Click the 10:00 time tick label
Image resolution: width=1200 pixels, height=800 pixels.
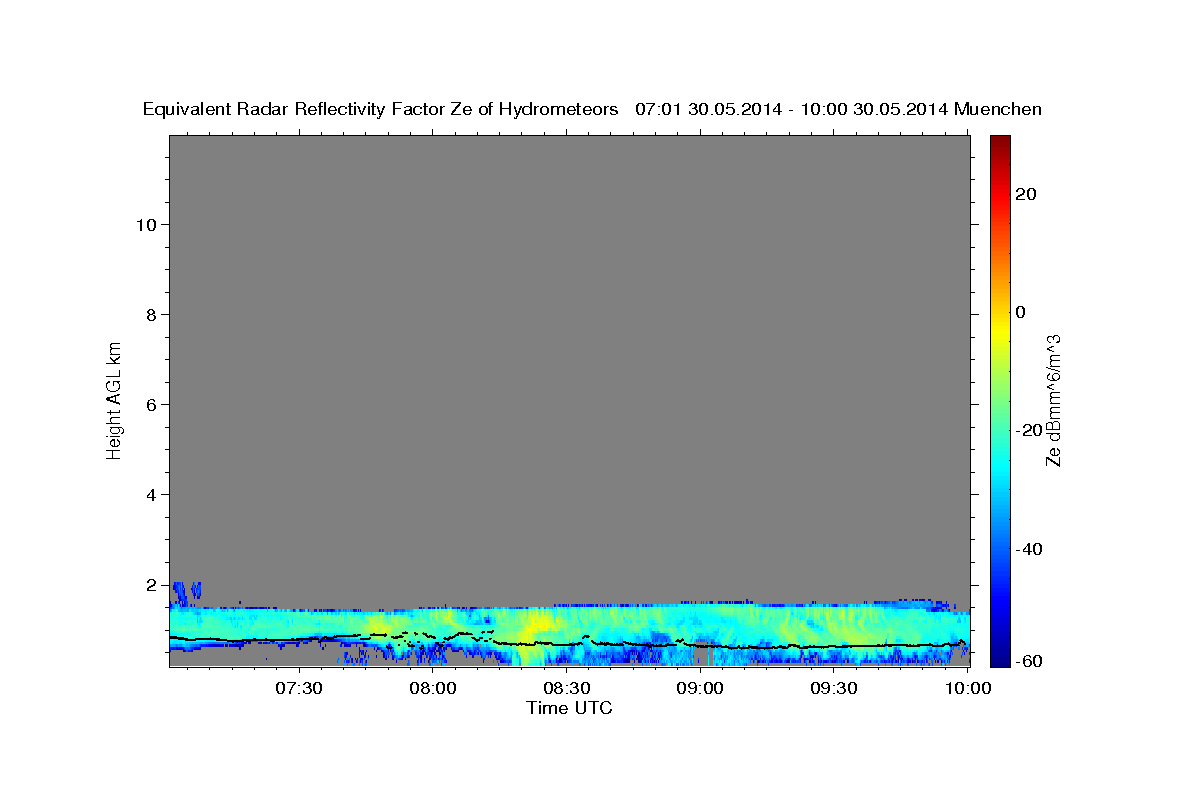click(x=968, y=689)
